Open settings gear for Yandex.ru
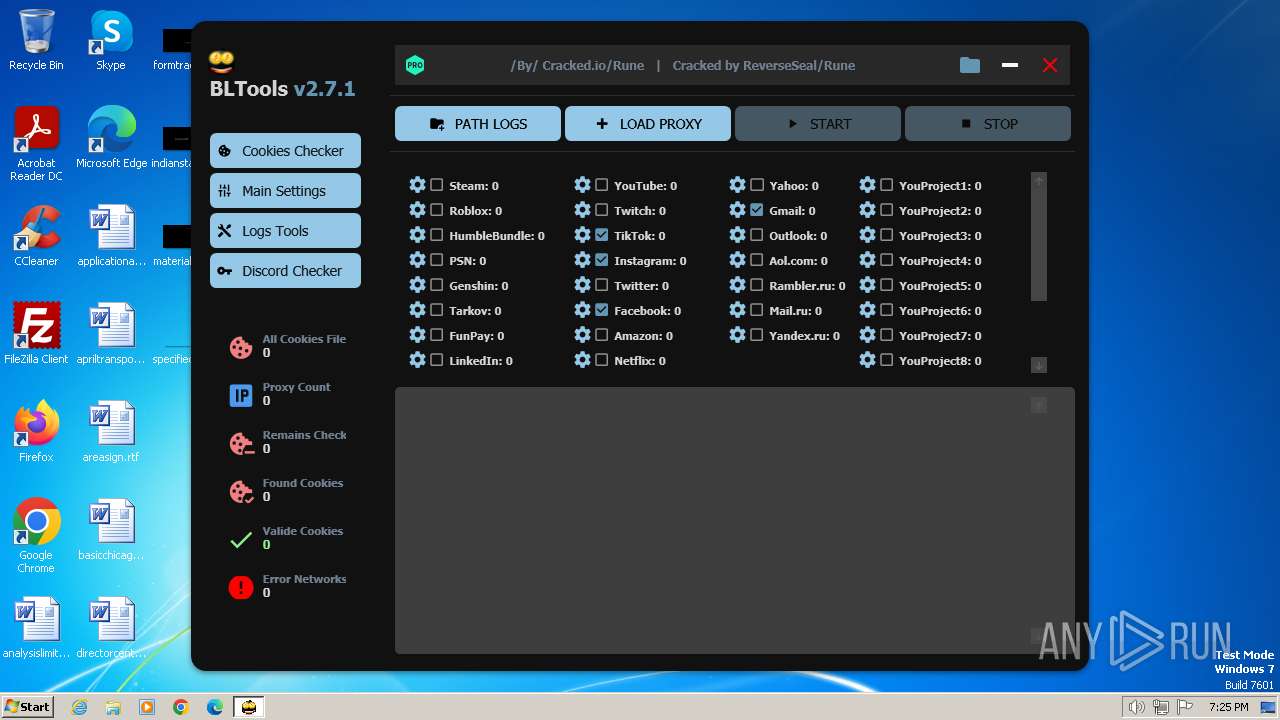Image resolution: width=1280 pixels, height=720 pixels. [x=738, y=335]
